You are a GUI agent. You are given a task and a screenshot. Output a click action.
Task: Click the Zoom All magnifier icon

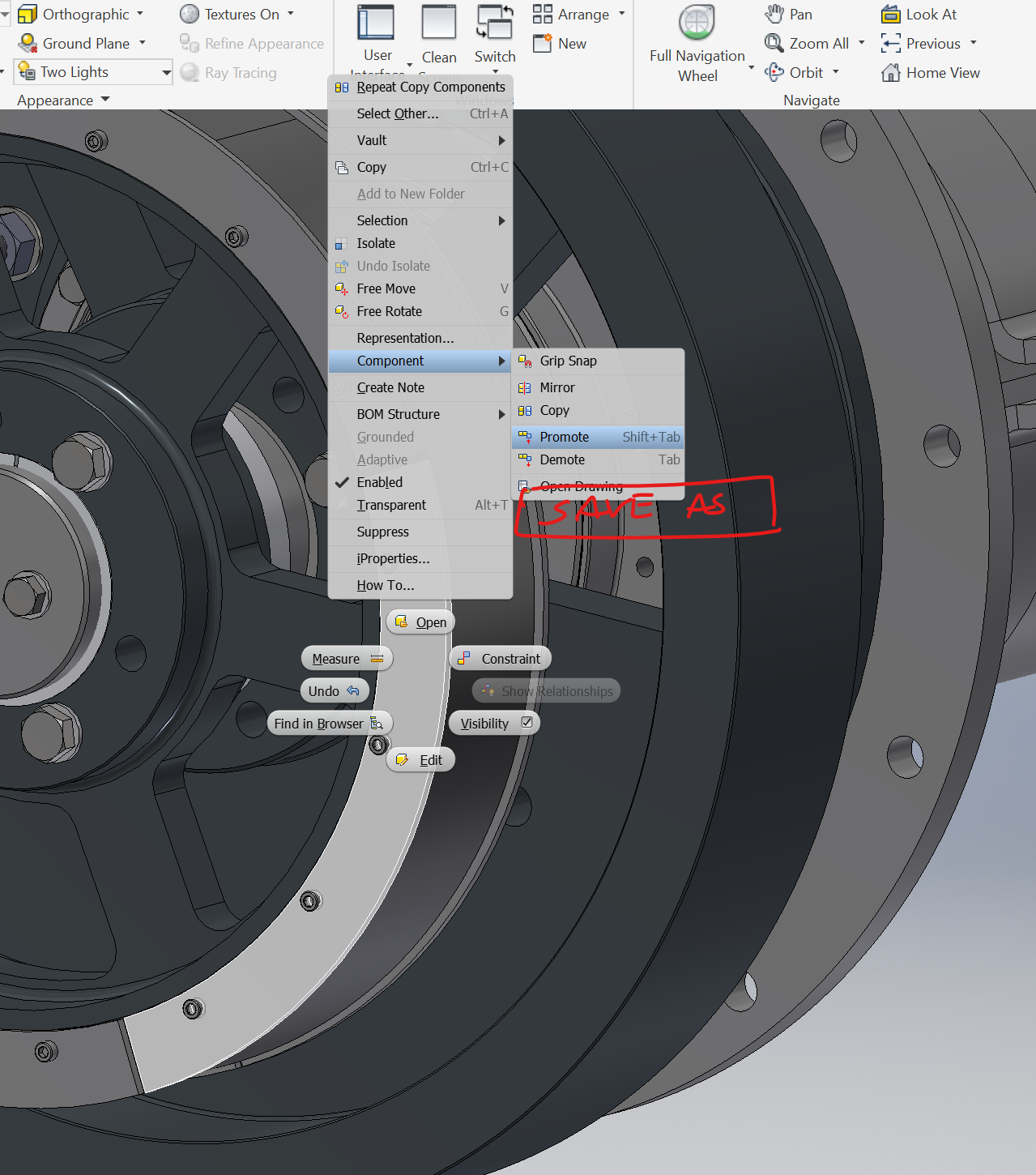pos(774,43)
